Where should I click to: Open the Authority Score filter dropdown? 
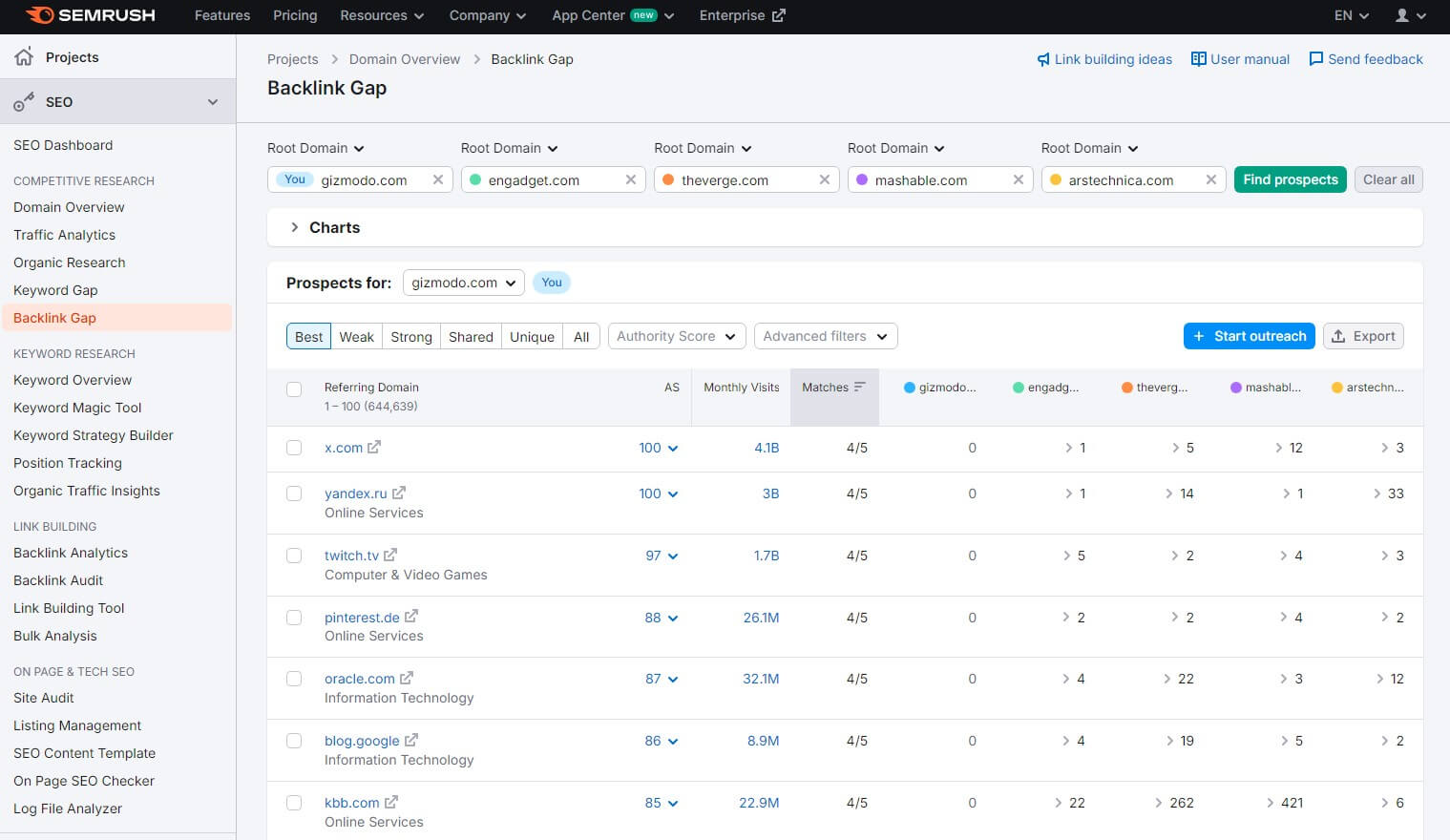[677, 336]
